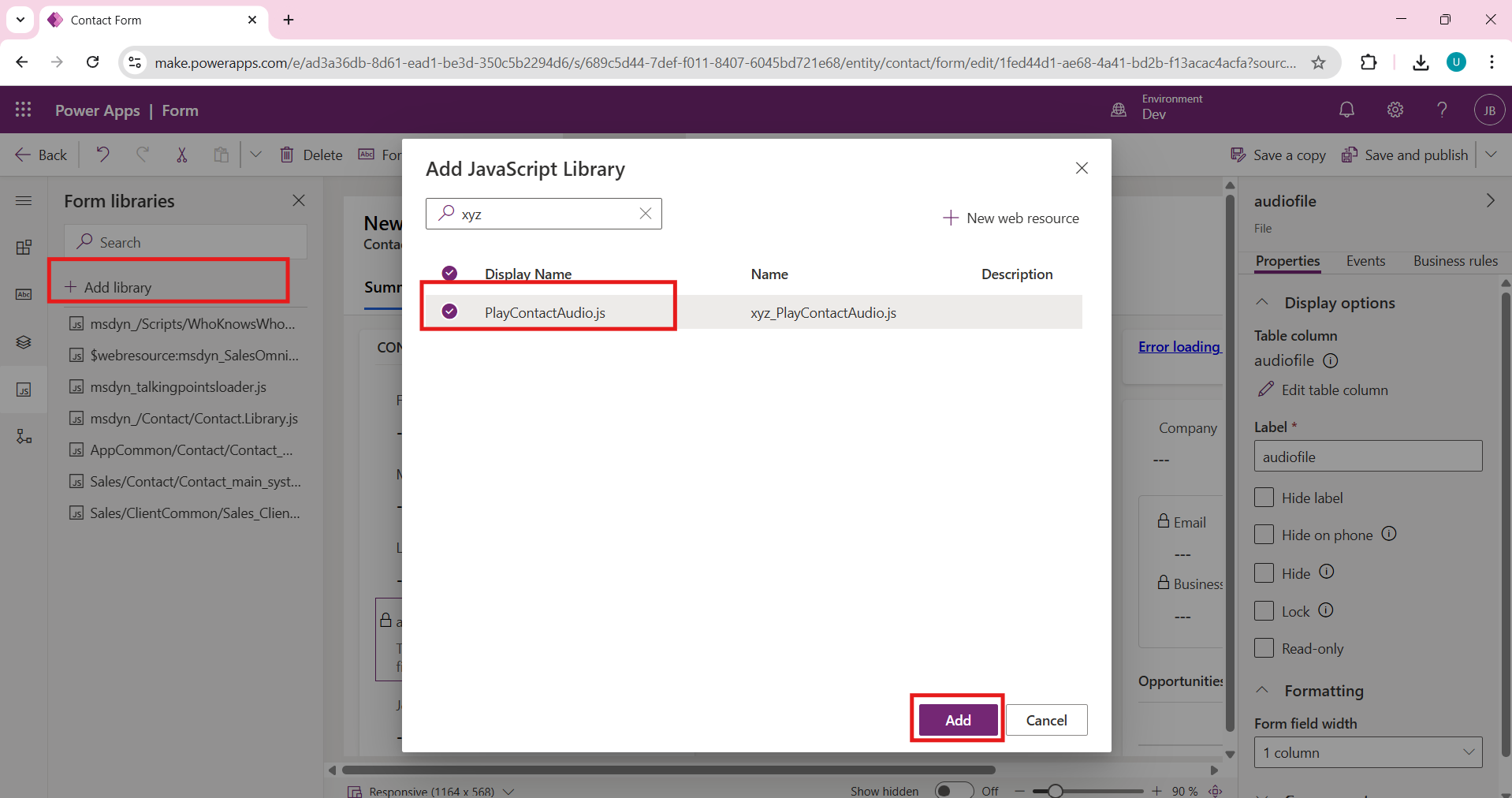Open the settings gear icon
This screenshot has width=1512, height=798.
point(1395,110)
